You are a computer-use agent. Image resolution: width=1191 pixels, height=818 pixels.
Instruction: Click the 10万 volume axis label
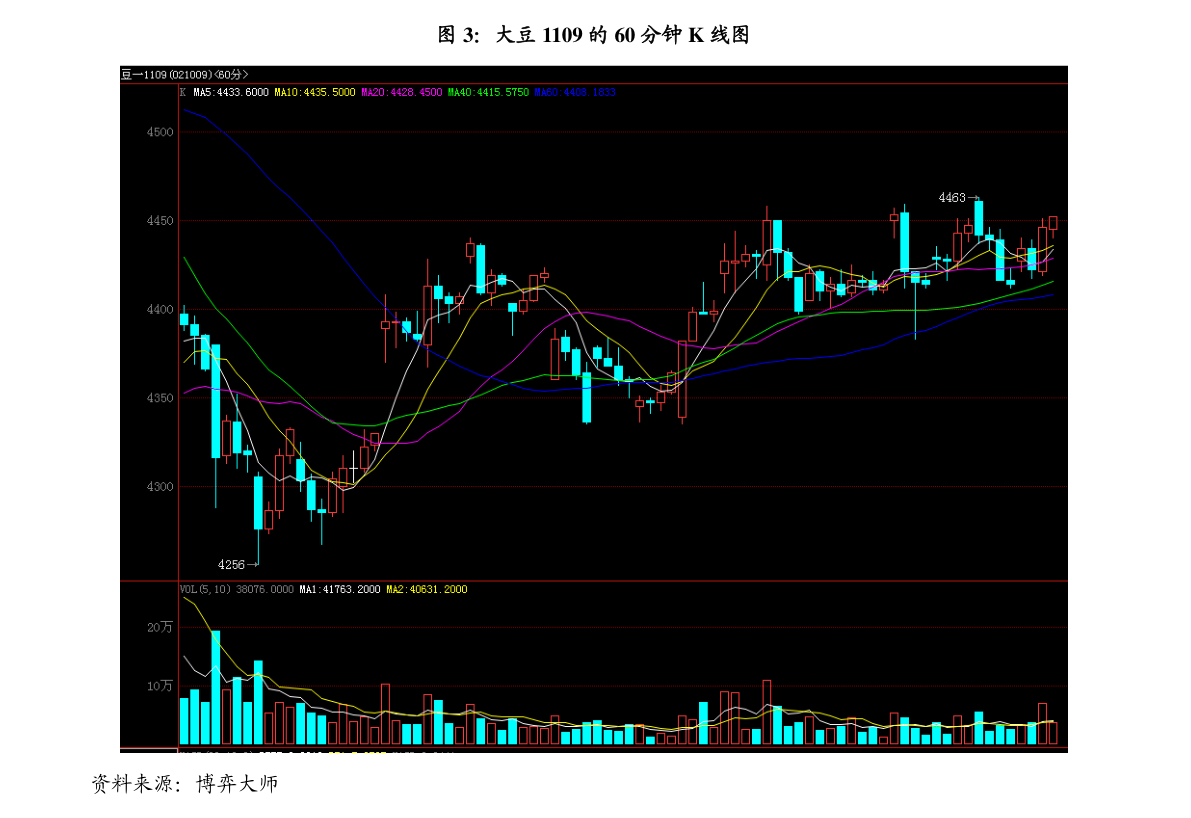click(x=160, y=686)
